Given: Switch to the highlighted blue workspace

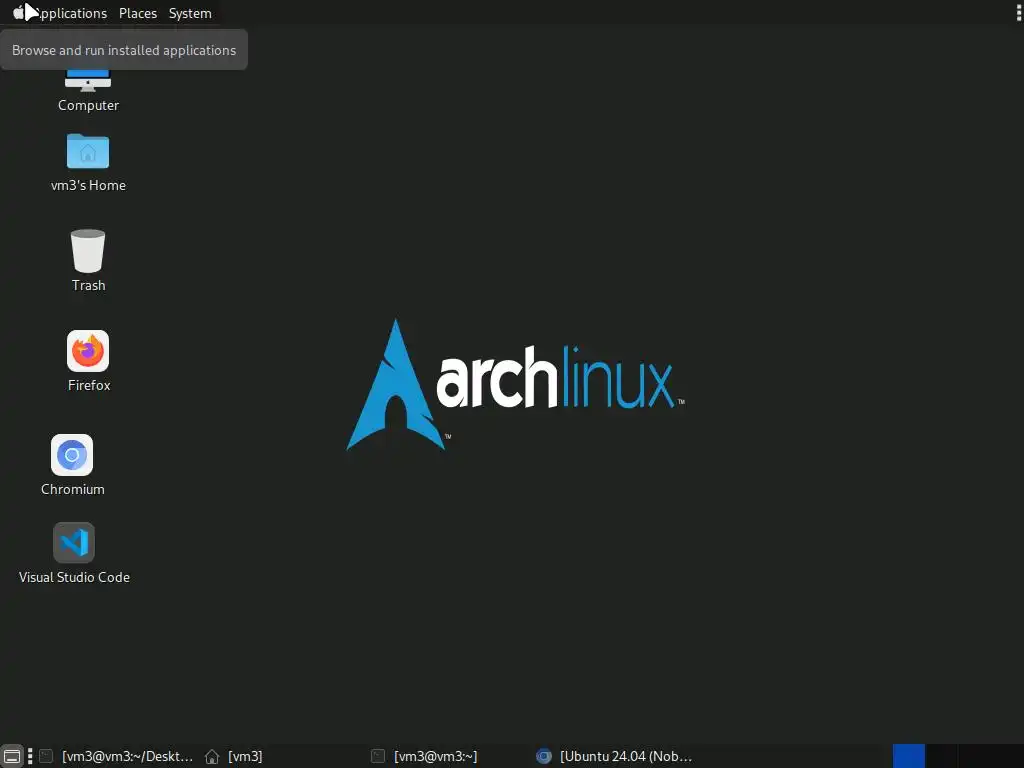Looking at the screenshot, I should point(908,756).
